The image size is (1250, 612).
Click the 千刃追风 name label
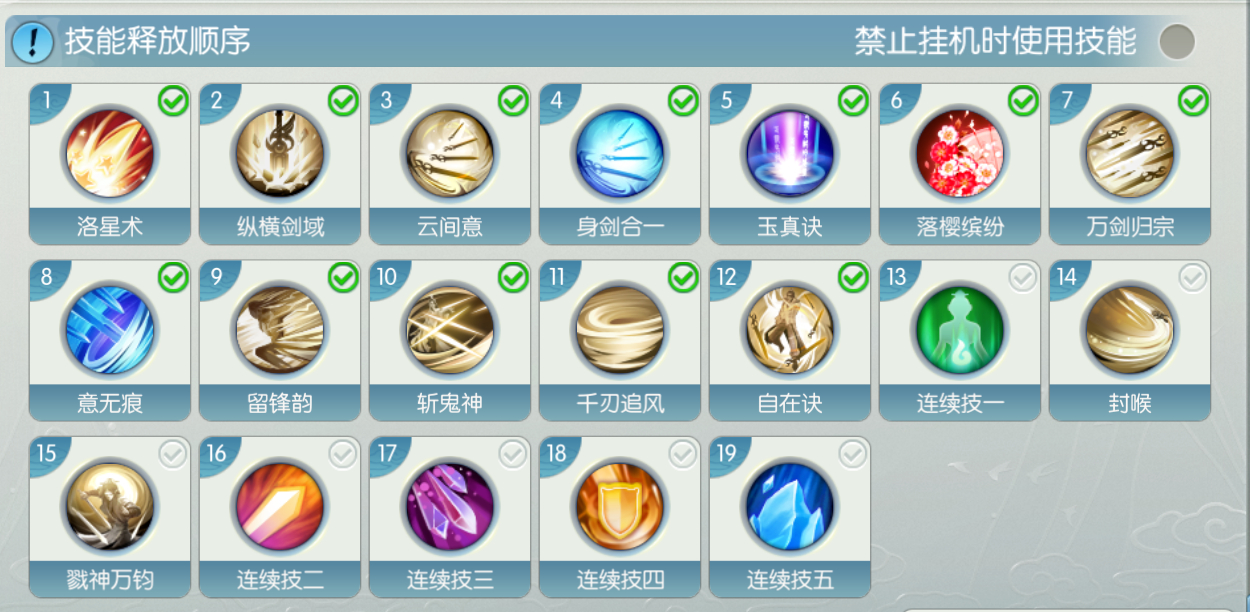pyautogui.click(x=620, y=404)
